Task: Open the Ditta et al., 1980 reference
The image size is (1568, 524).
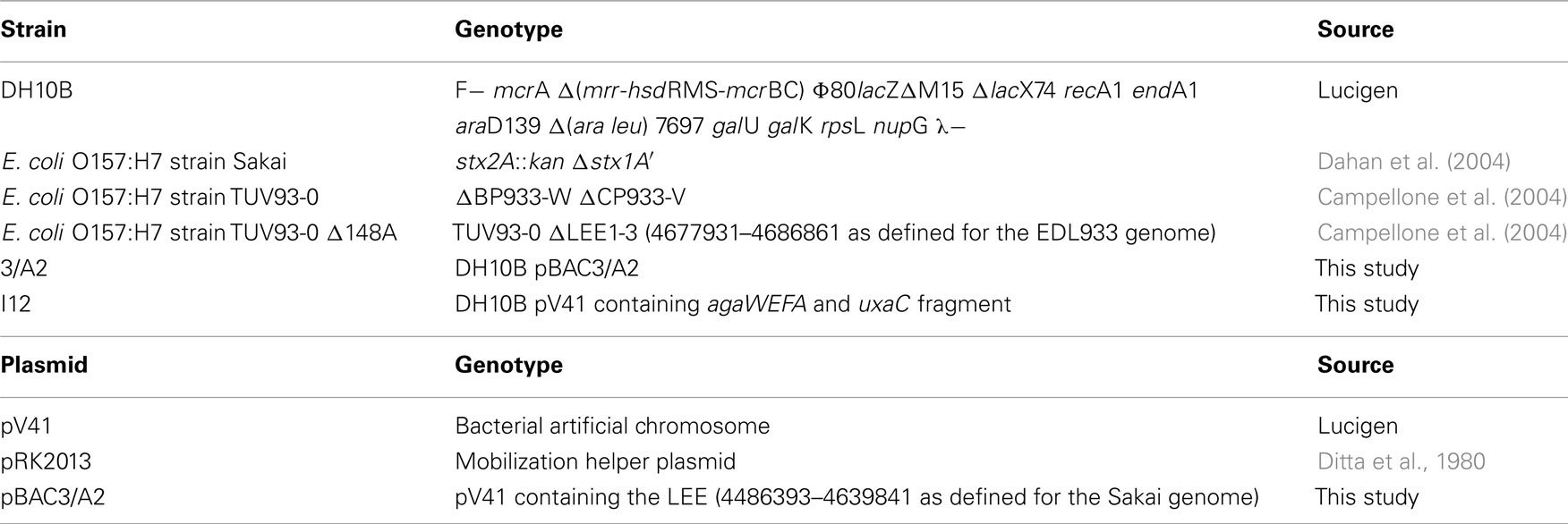Action: click(x=1401, y=461)
